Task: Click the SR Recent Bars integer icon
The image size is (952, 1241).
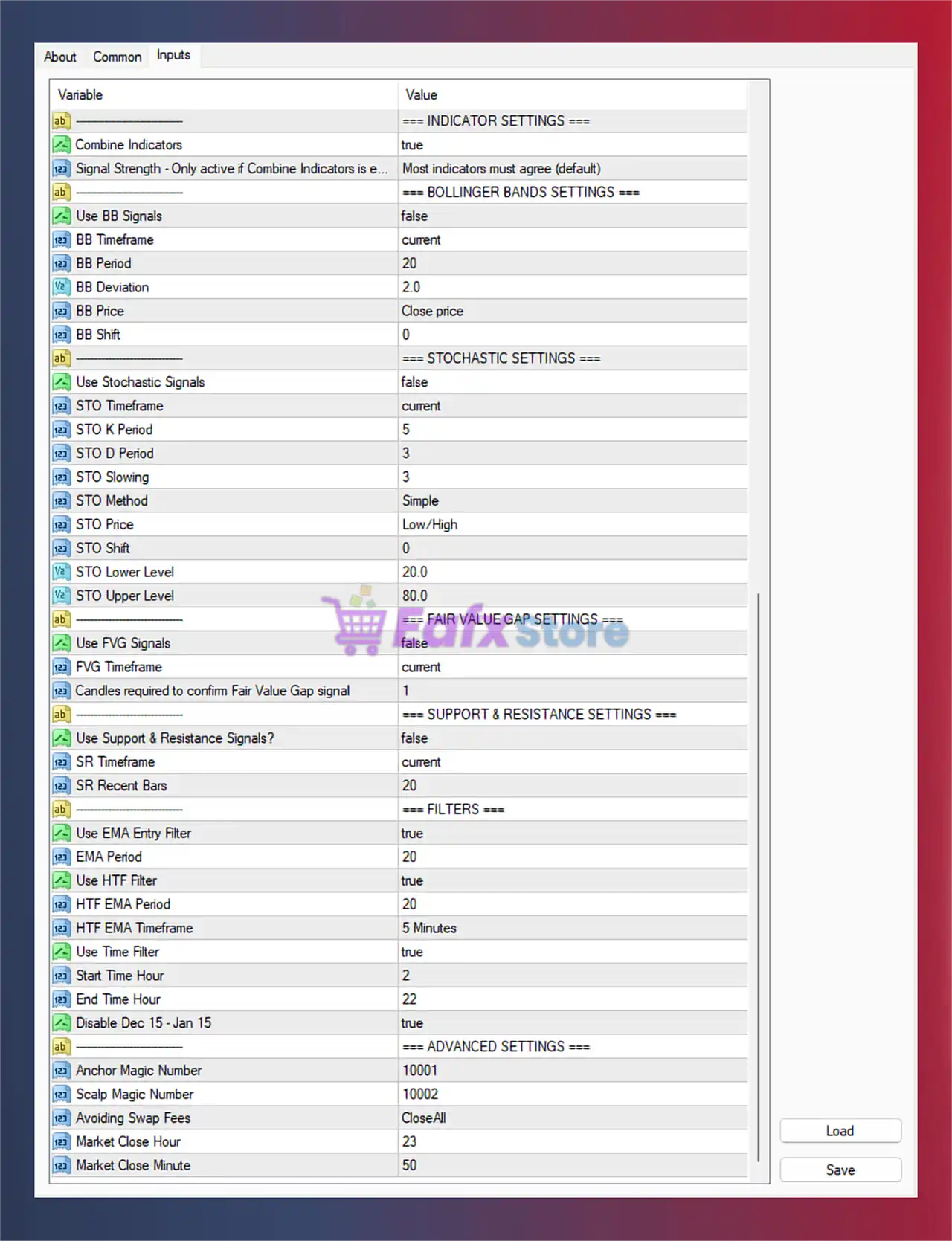Action: [62, 786]
